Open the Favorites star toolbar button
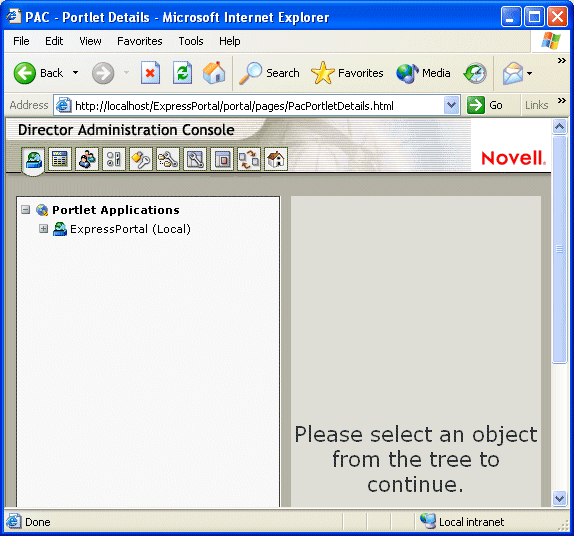574x536 pixels. point(347,73)
